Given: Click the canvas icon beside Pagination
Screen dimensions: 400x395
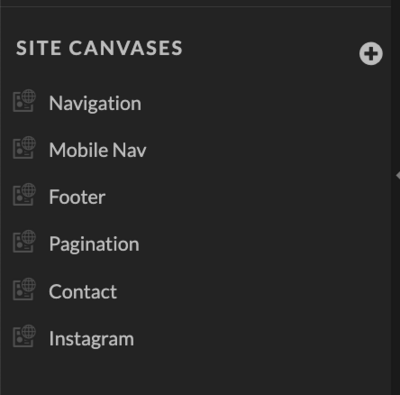Looking at the screenshot, I should (24, 241).
